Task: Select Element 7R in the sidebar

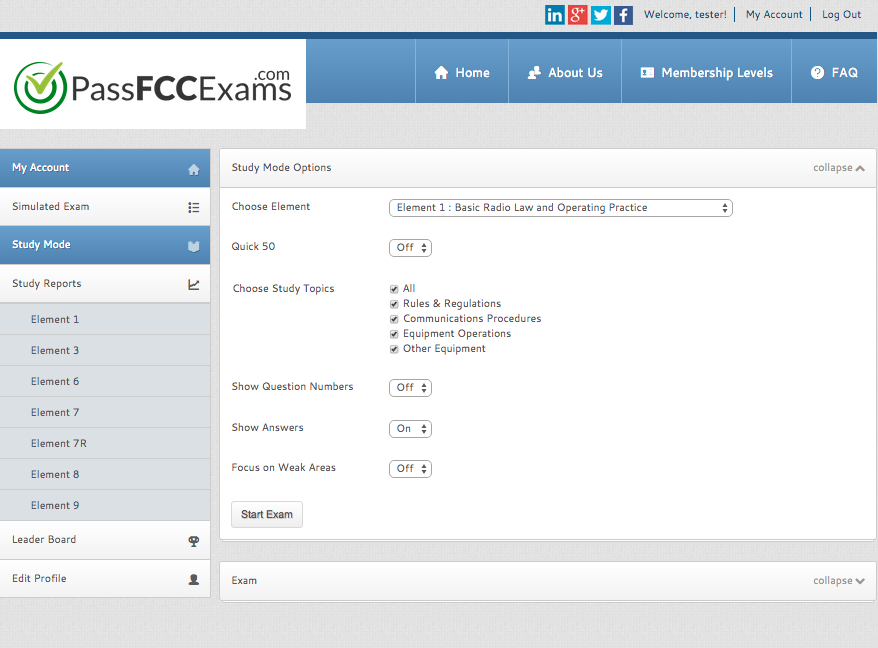Action: click(x=59, y=444)
